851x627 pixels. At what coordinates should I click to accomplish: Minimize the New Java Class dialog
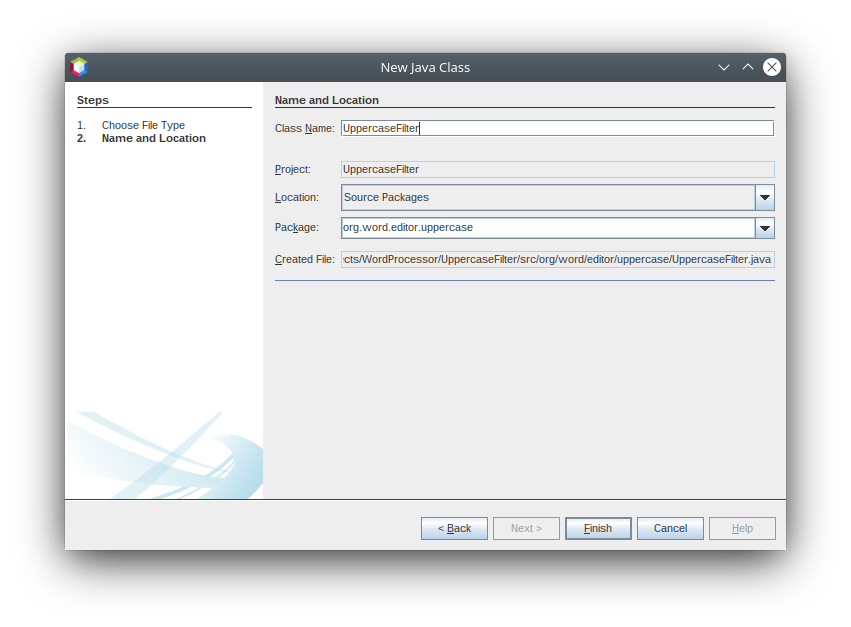(x=724, y=67)
